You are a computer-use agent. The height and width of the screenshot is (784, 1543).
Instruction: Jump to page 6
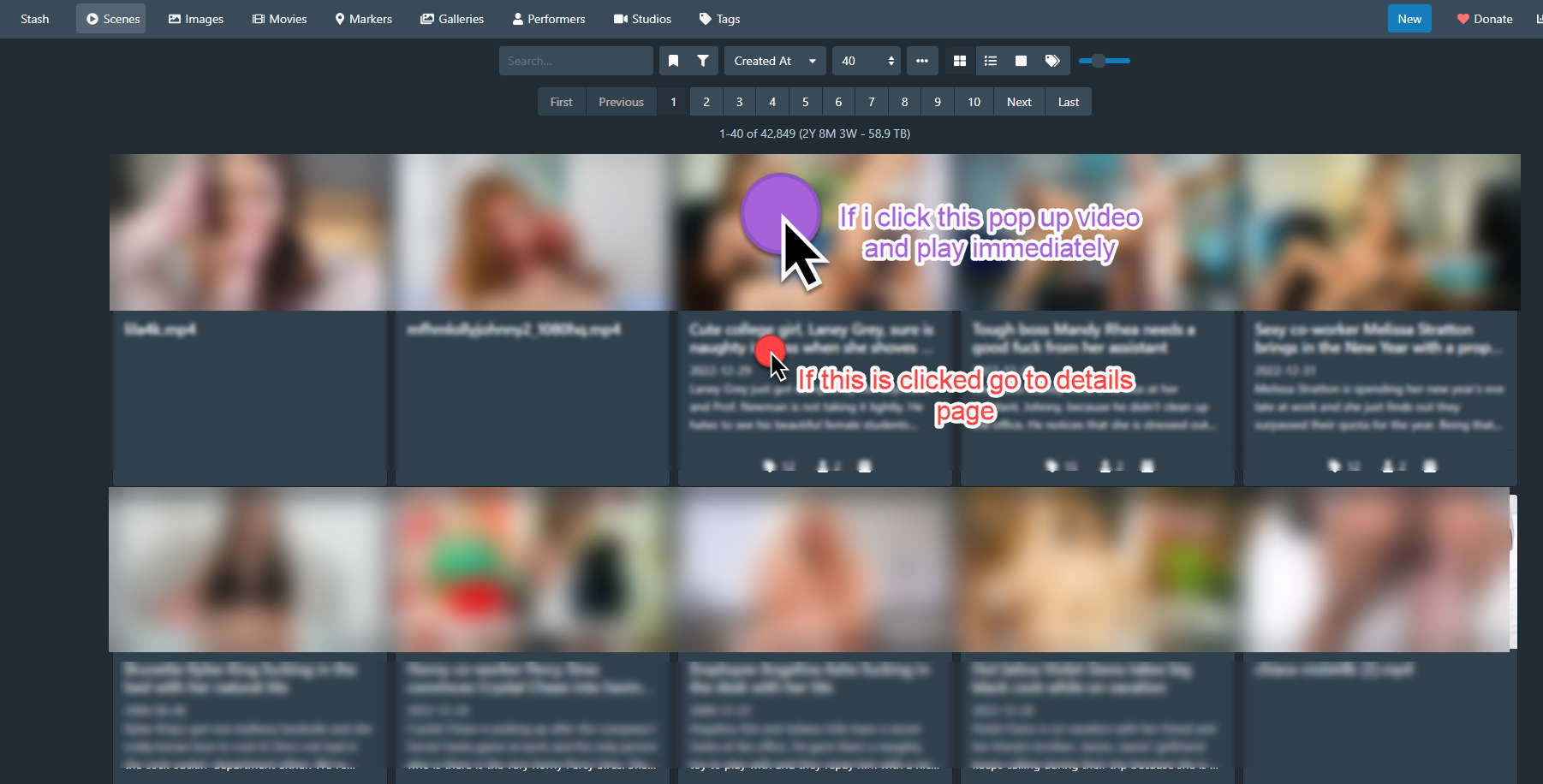pyautogui.click(x=838, y=102)
